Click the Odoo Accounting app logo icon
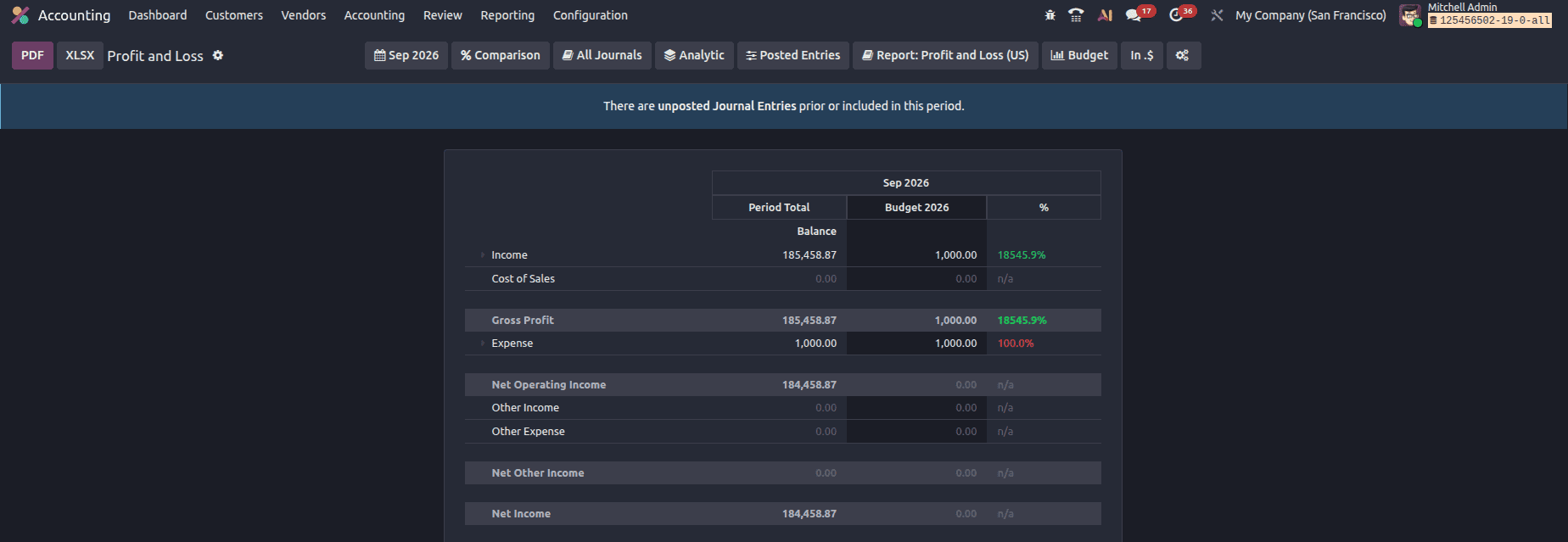This screenshot has height=542, width=1568. [20, 15]
